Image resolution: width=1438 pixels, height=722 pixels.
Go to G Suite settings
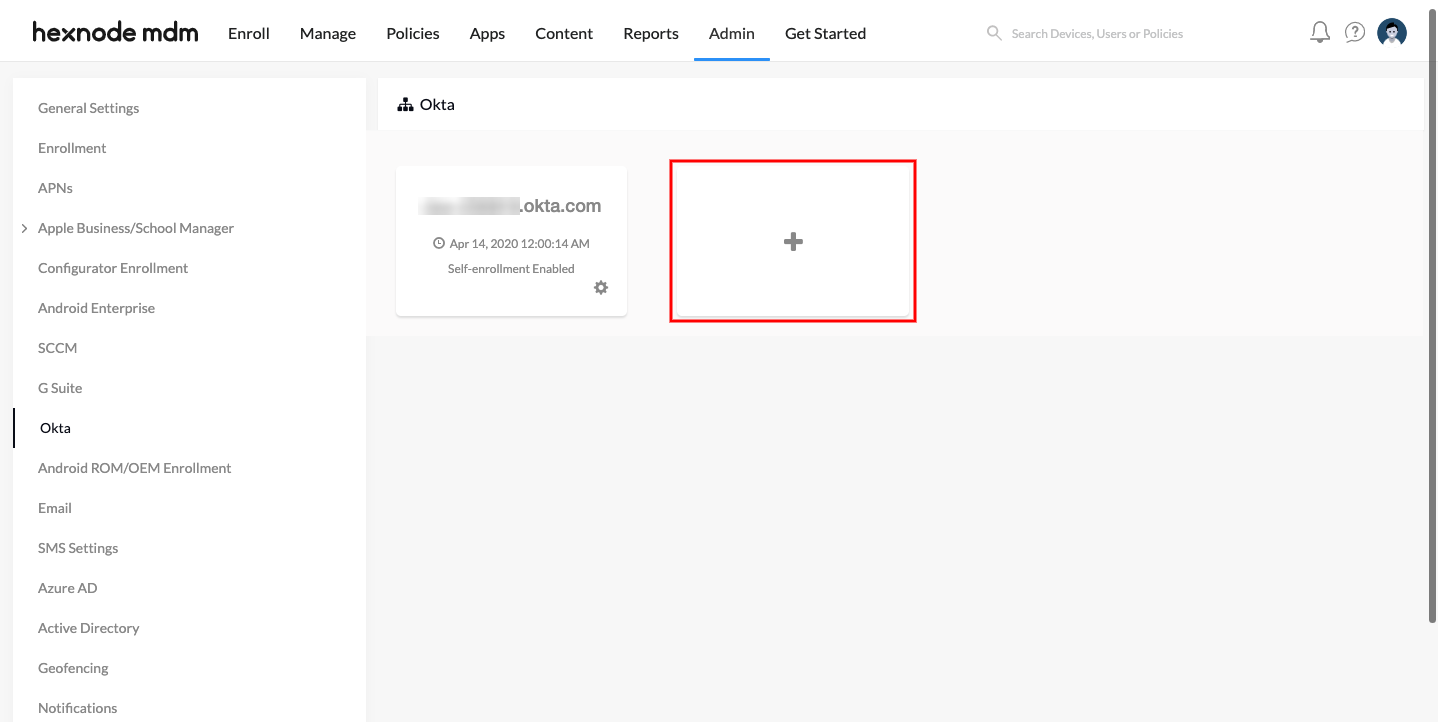click(60, 388)
